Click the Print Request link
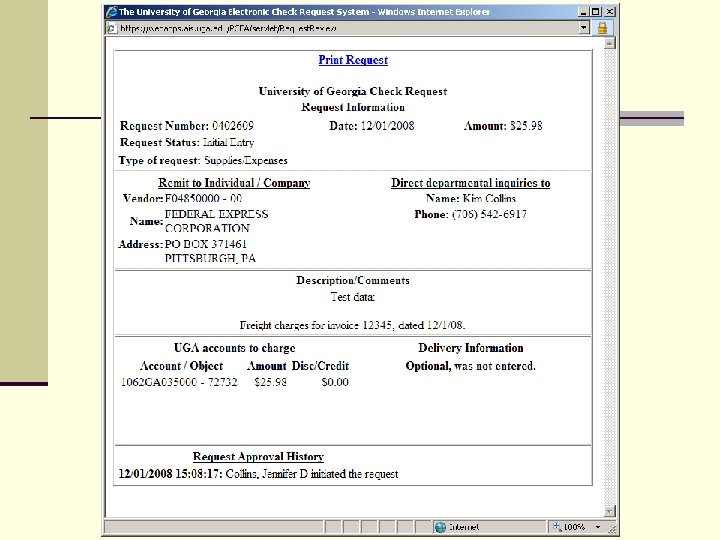 tap(353, 60)
